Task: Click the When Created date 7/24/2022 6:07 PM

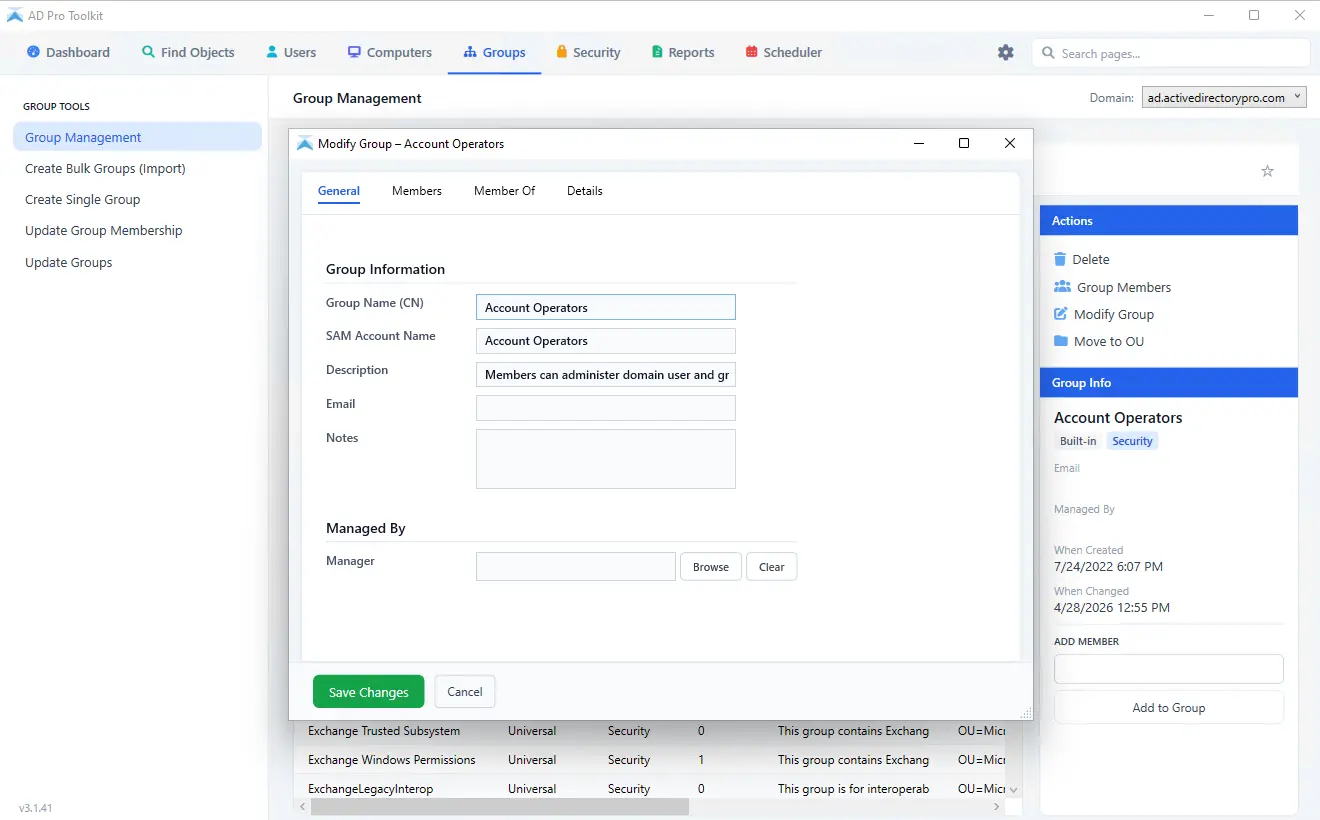Action: [x=1108, y=567]
